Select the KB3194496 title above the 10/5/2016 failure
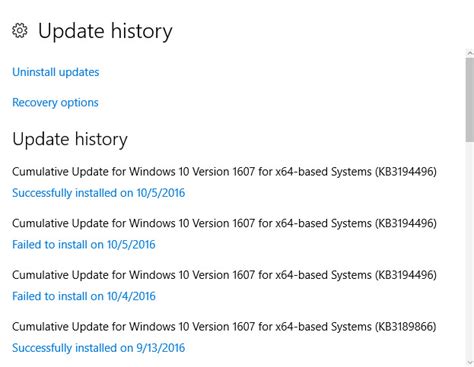Screen dimensions: 474x367 224,223
